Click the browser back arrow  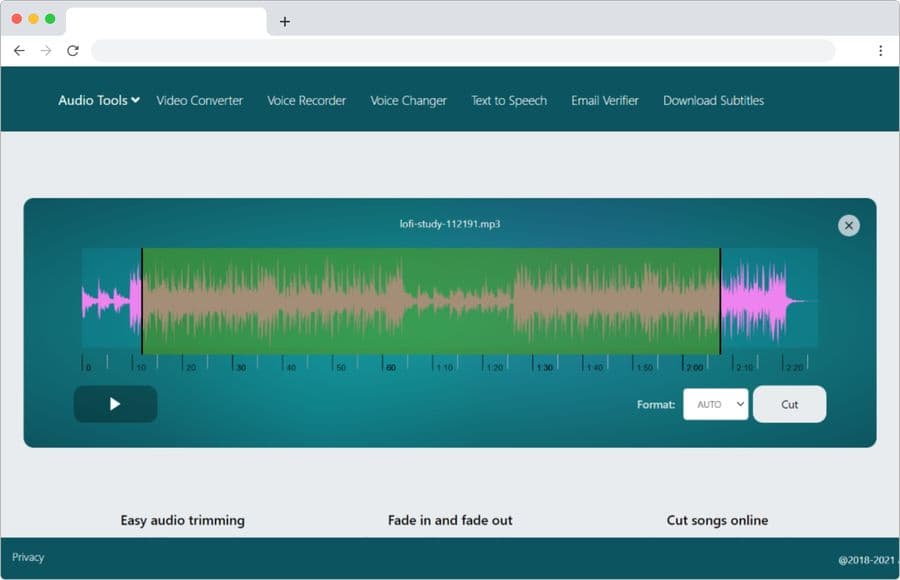point(19,51)
